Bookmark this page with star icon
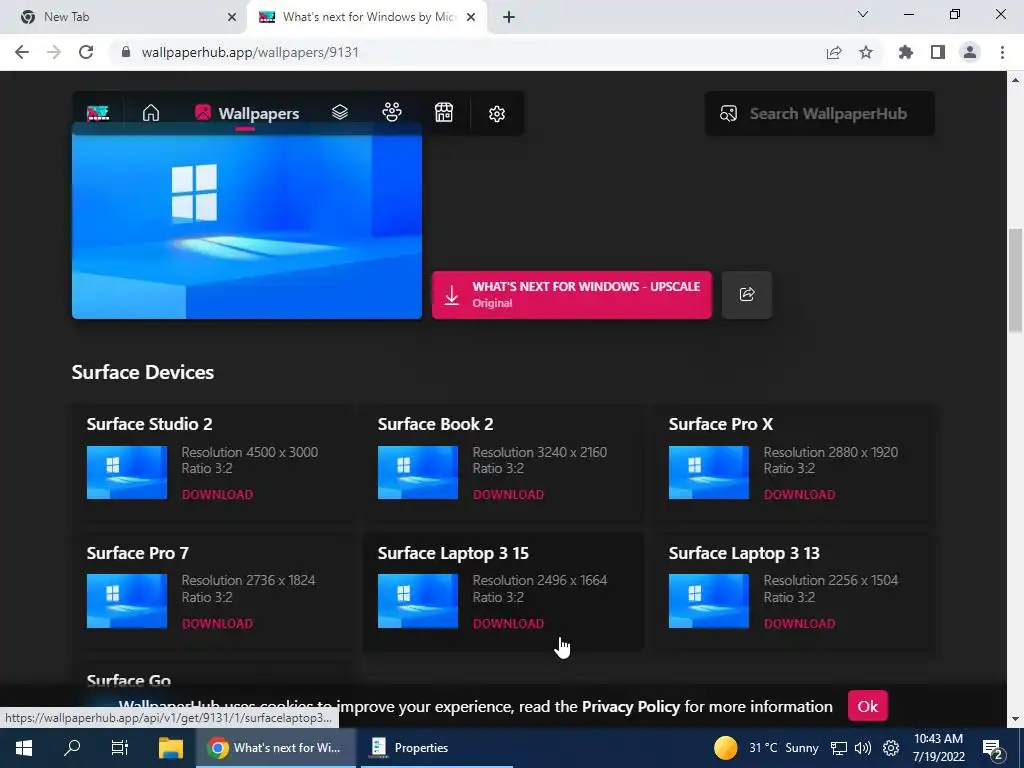 coord(866,52)
